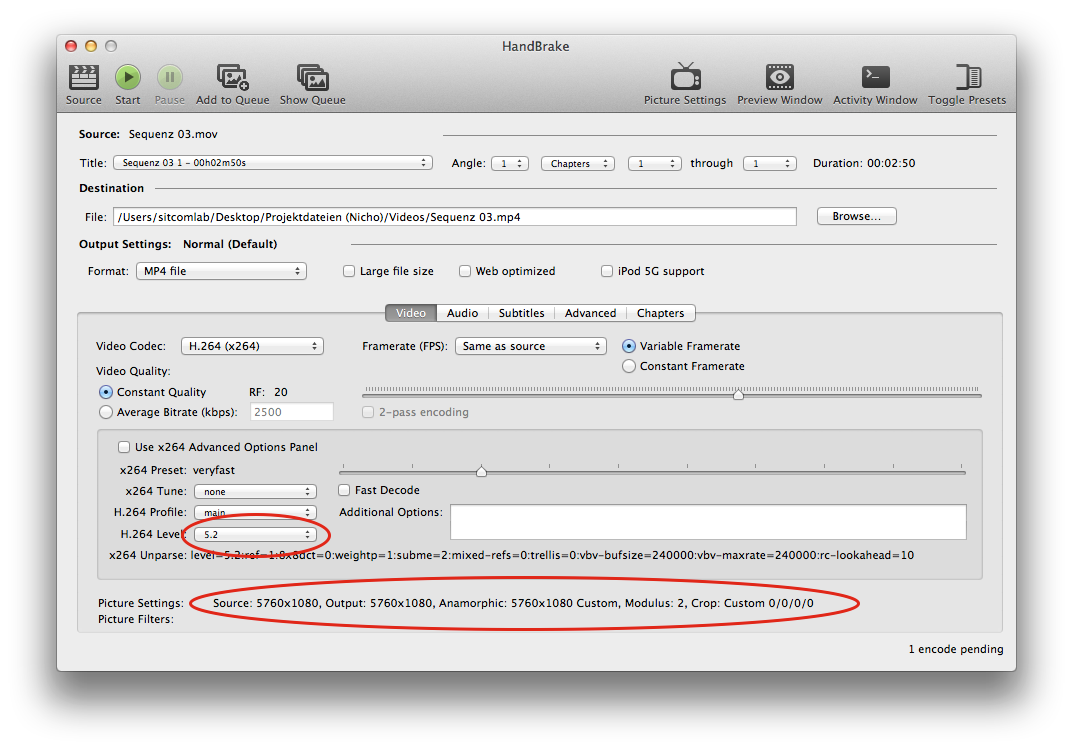Click the Add to Queue icon
Image resolution: width=1073 pixels, height=750 pixels.
(233, 77)
